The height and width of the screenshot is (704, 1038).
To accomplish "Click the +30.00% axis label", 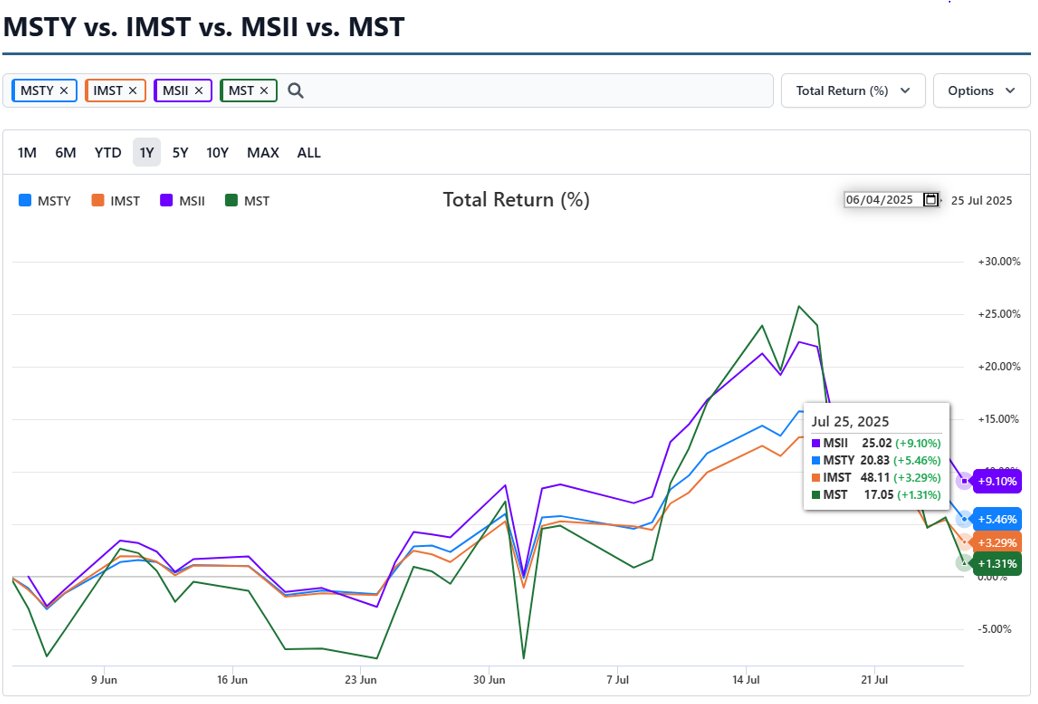I will click(x=999, y=262).
